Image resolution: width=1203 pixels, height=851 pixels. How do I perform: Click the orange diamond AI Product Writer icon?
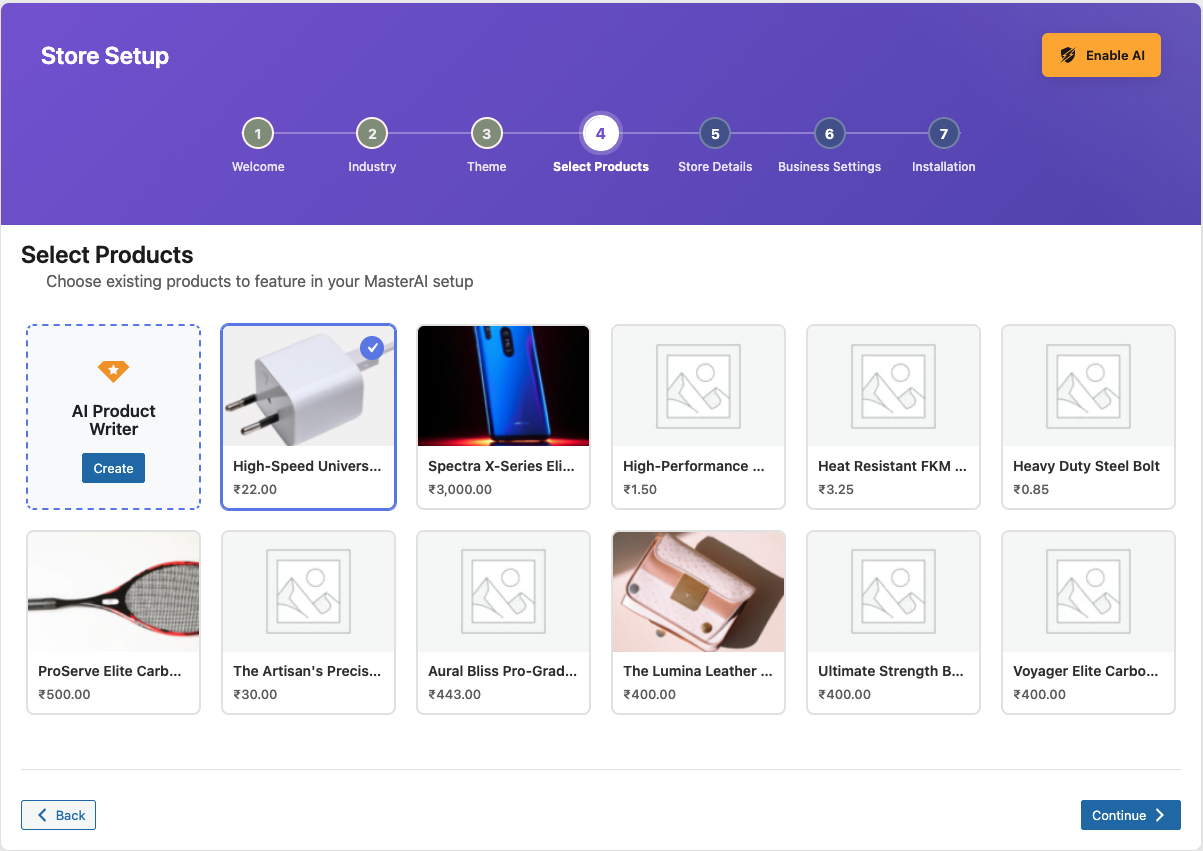coord(113,371)
